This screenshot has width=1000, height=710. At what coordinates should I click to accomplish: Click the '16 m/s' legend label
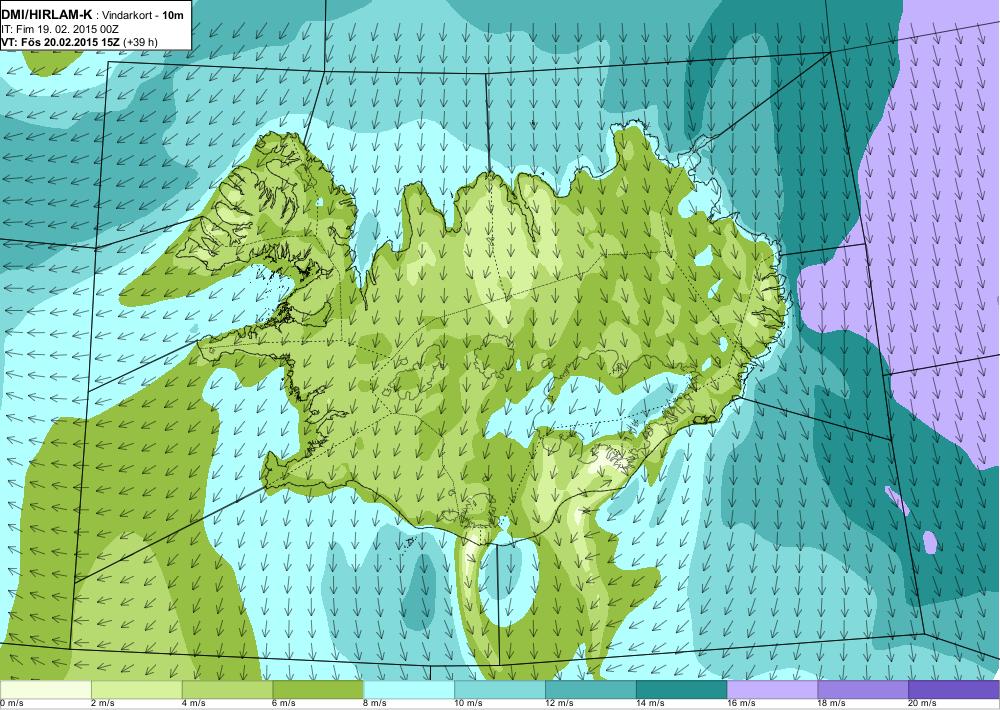click(741, 704)
